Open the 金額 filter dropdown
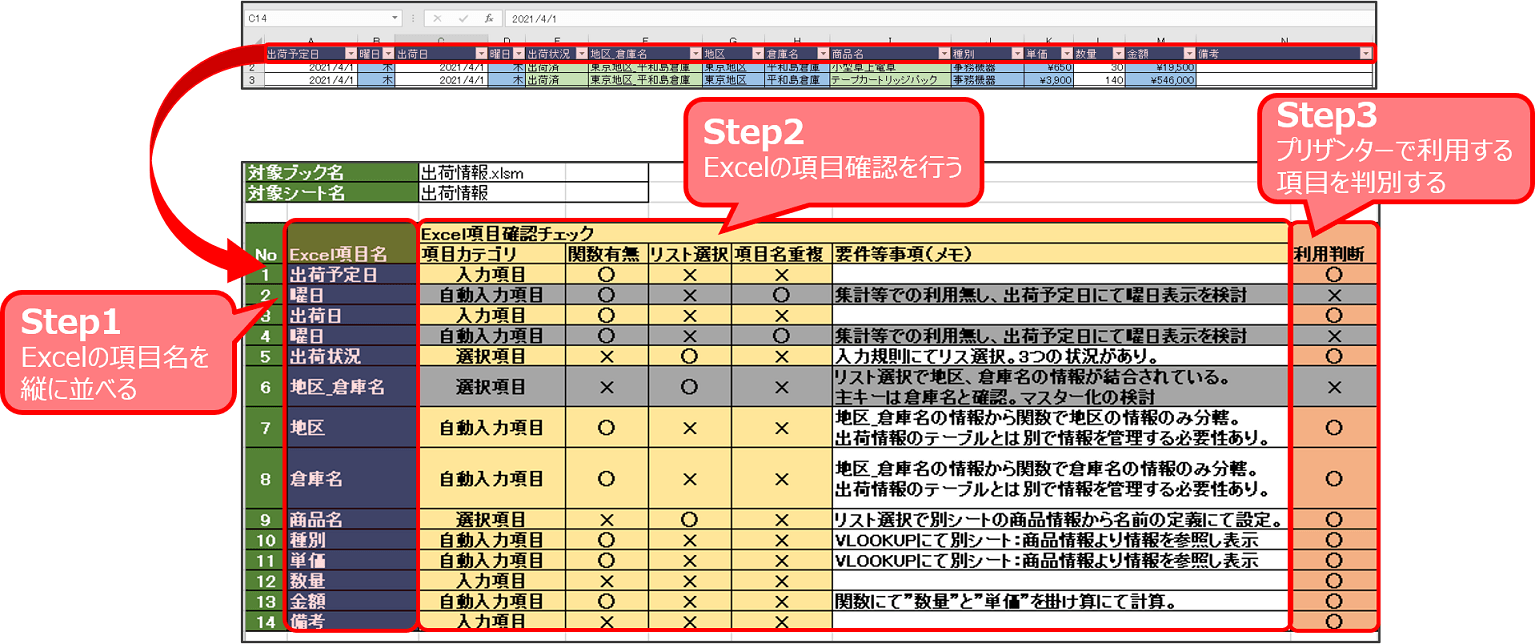 pyautogui.click(x=1189, y=52)
